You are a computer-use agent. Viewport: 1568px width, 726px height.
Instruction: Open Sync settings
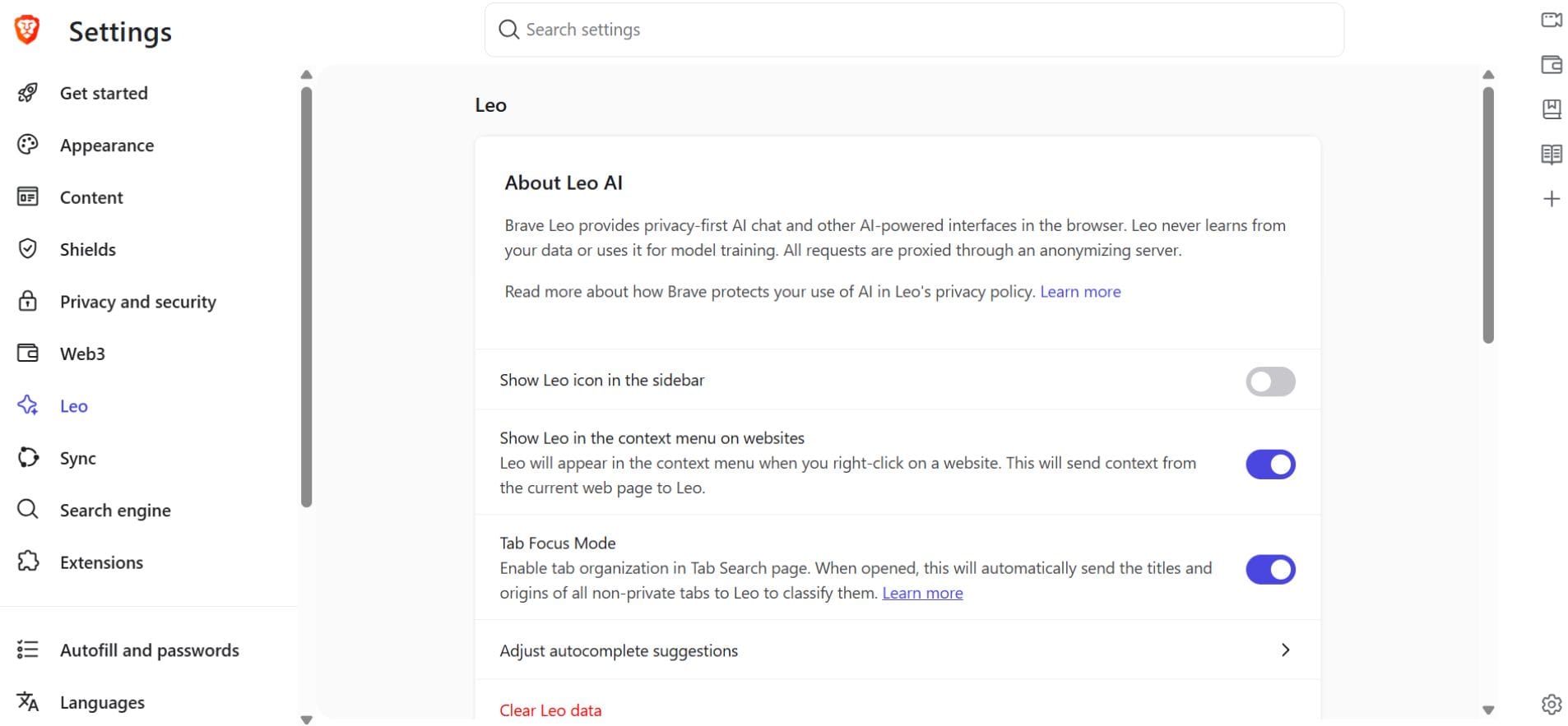tap(78, 457)
